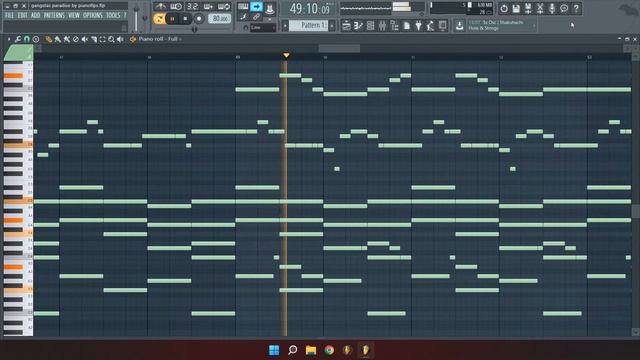Click Render as audio file icon
640x360 pixels.
click(x=528, y=9)
